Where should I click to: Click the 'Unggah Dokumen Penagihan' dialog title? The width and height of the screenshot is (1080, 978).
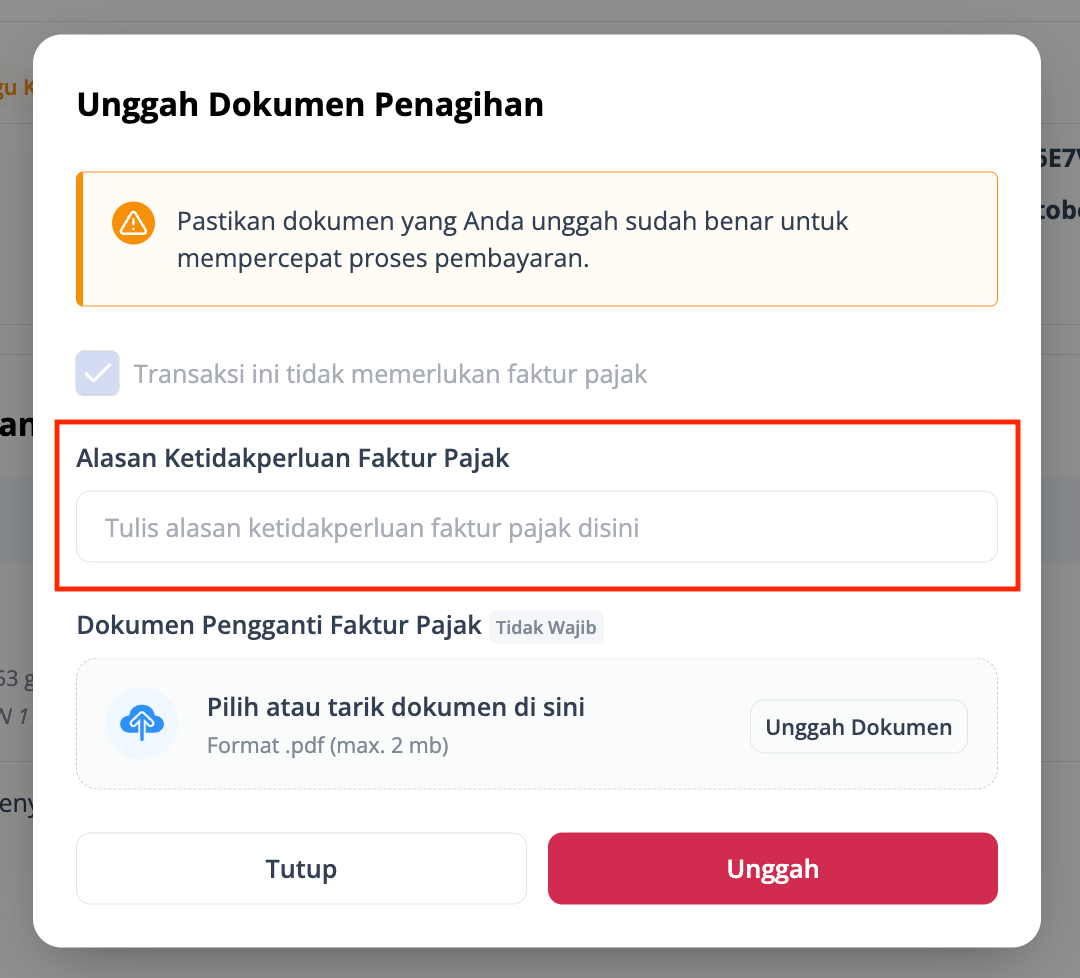tap(310, 105)
